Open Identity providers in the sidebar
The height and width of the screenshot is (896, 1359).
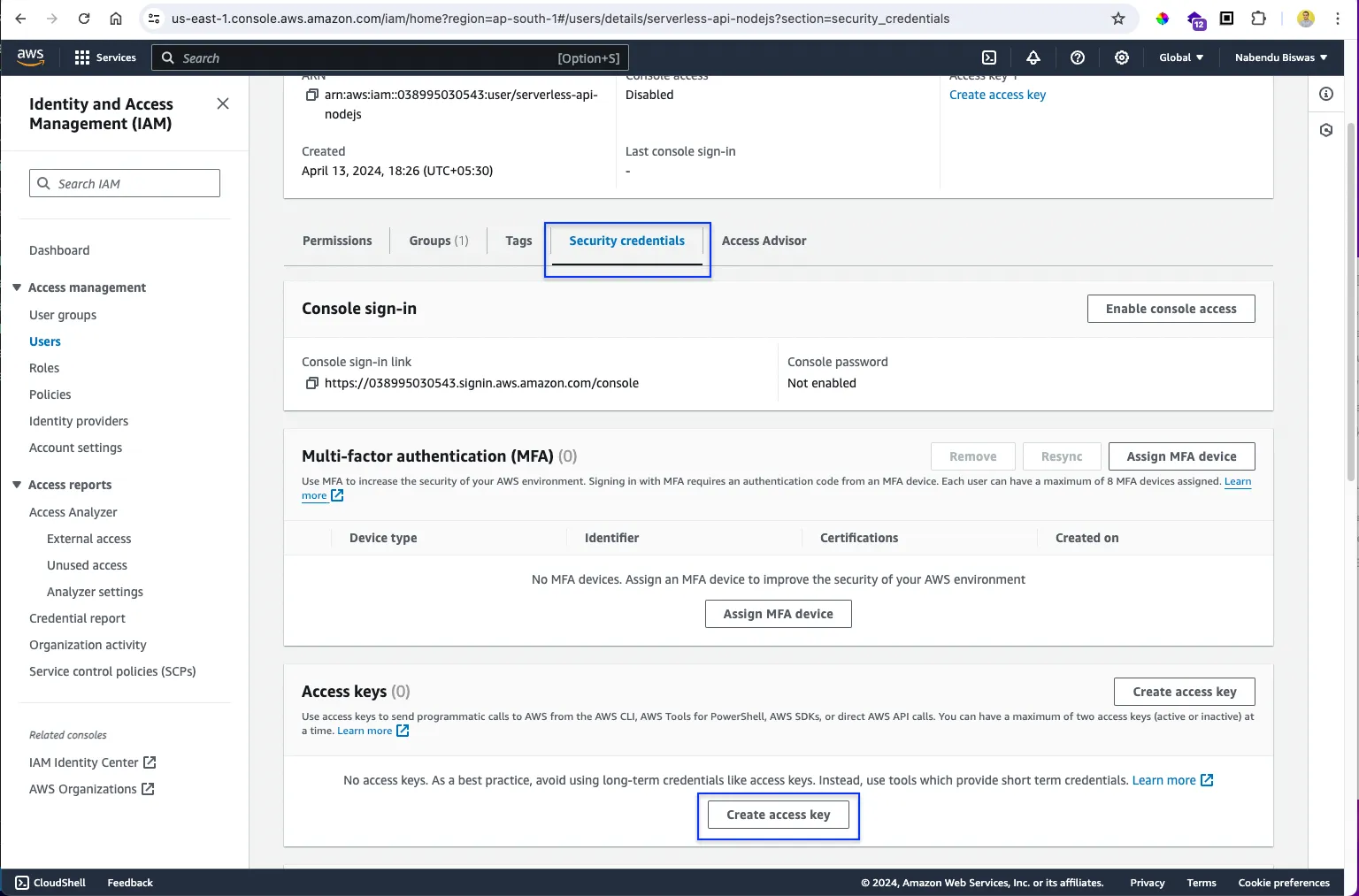tap(79, 421)
